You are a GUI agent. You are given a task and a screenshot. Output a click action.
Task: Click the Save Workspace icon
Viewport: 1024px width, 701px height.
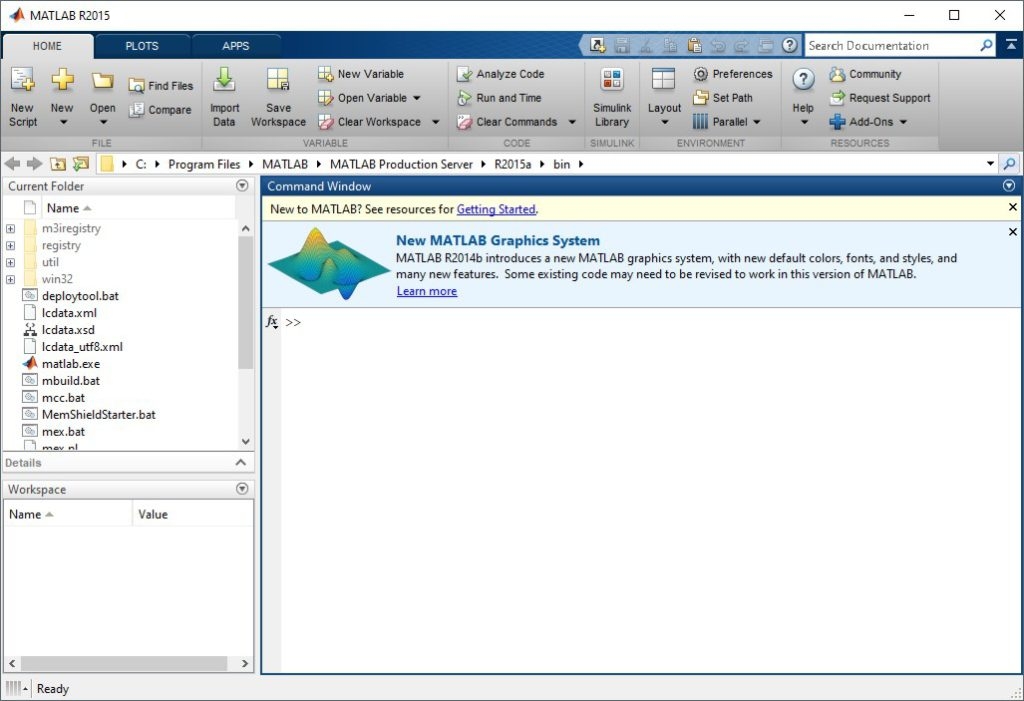coord(278,81)
